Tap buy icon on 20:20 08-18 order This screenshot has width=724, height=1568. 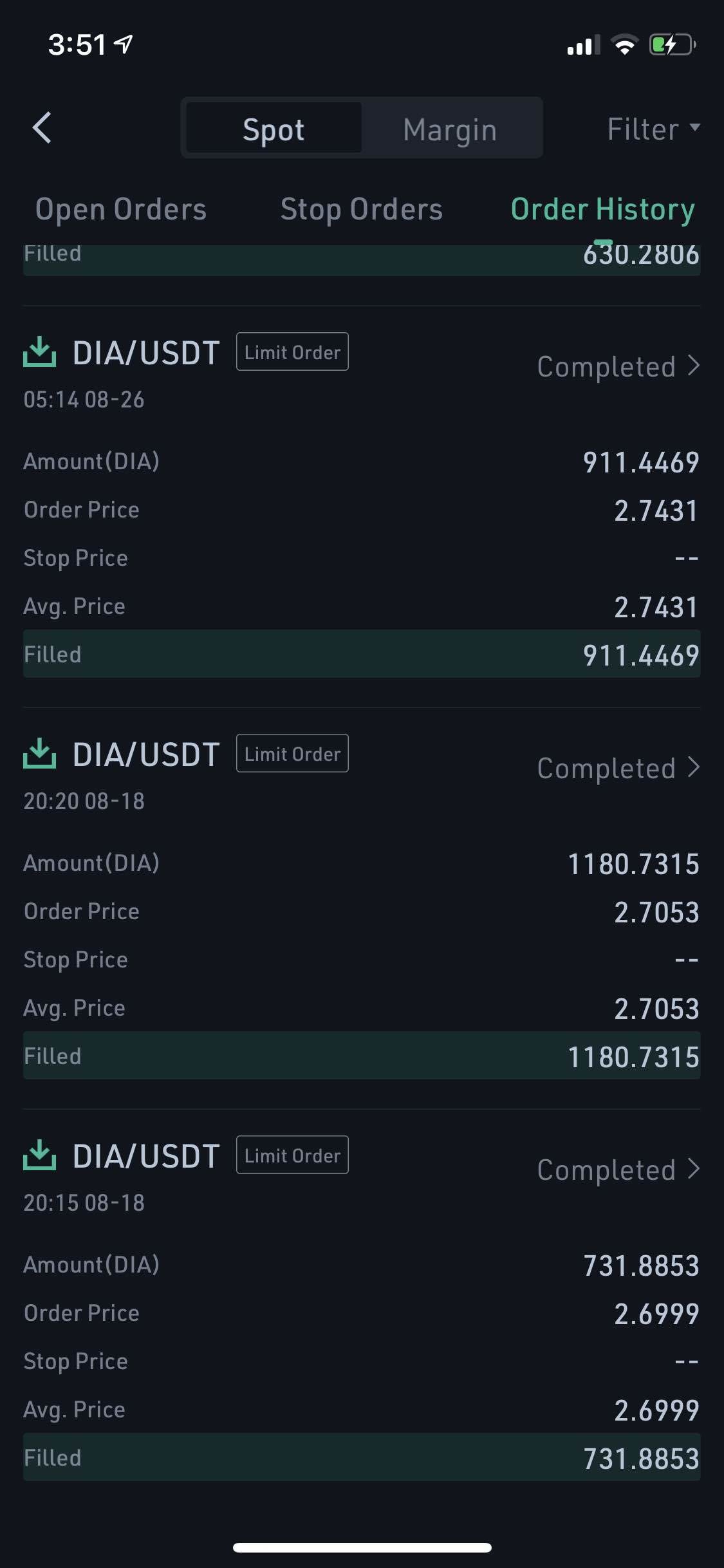tap(39, 753)
